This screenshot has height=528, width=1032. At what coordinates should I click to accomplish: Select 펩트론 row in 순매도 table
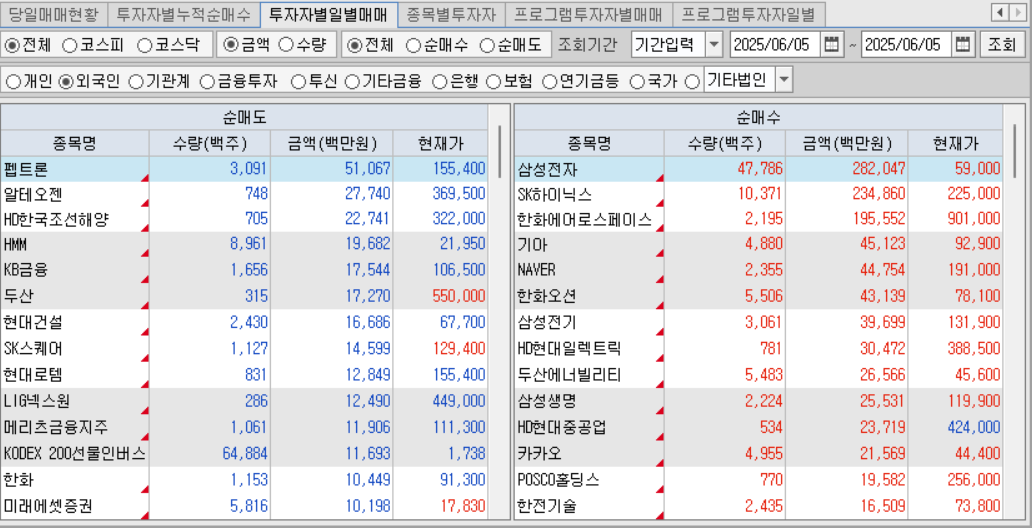point(244,169)
